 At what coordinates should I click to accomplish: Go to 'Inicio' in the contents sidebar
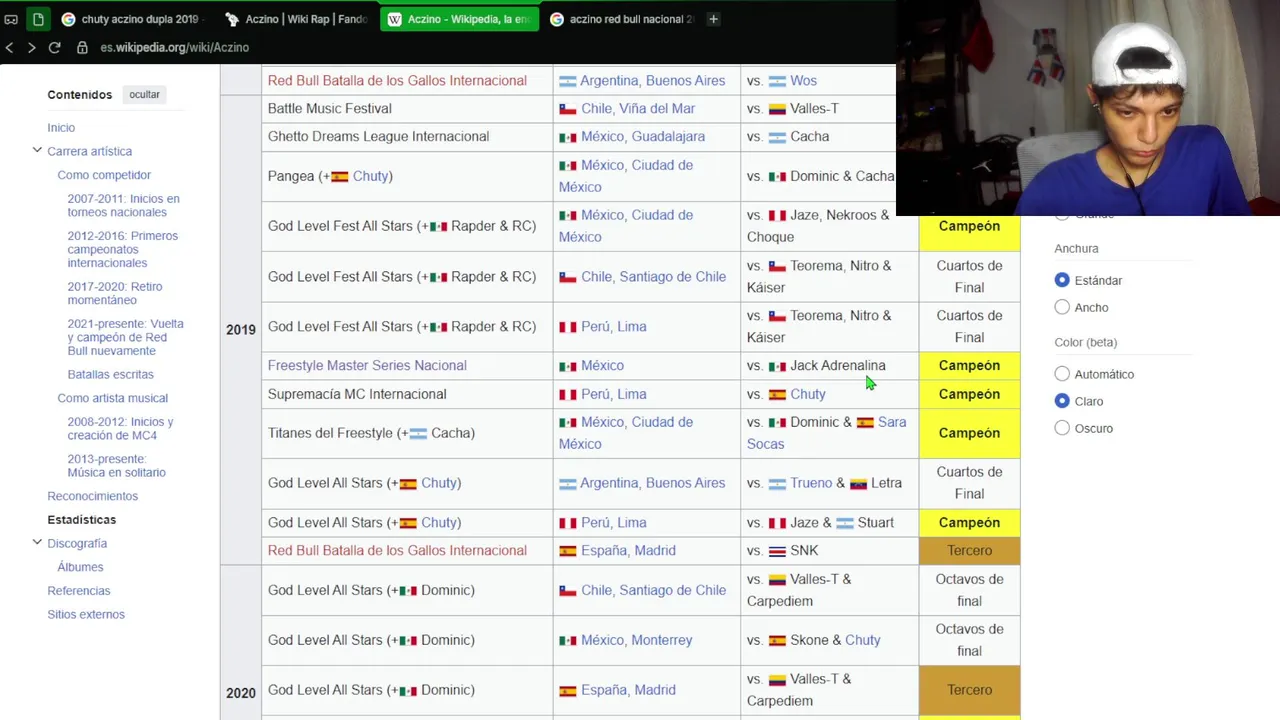pos(61,128)
